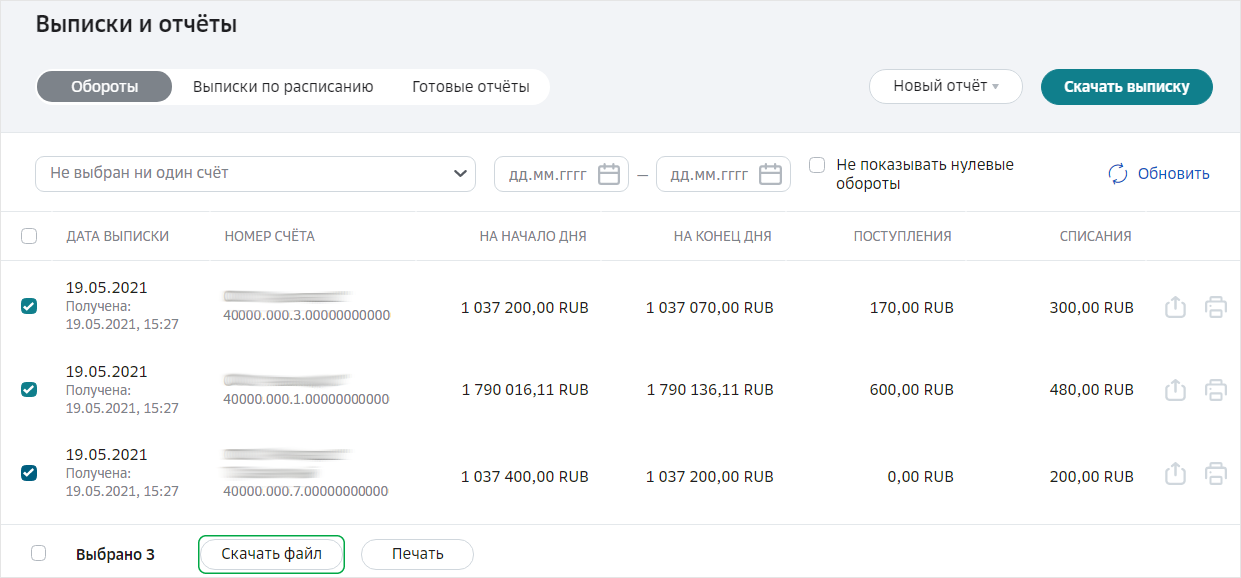Switch to 'Выписки по расписанию' tab
1241x578 pixels.
tap(283, 86)
